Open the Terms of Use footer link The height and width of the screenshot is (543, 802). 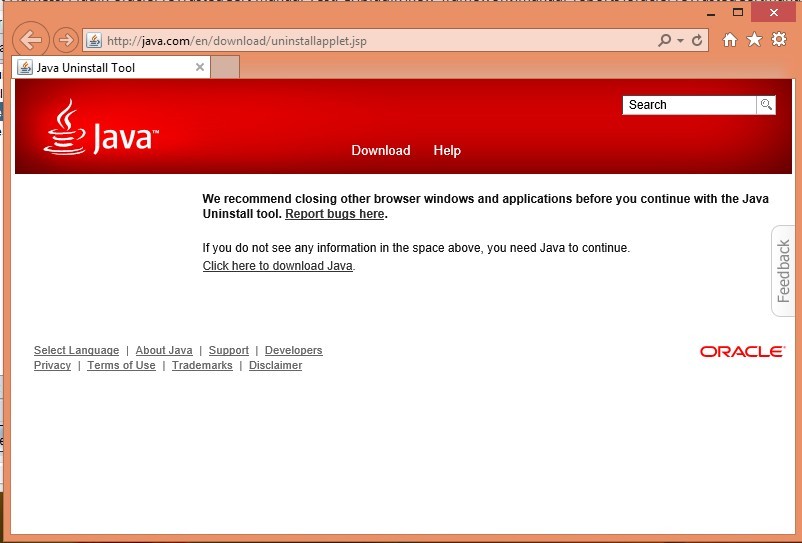coord(121,366)
